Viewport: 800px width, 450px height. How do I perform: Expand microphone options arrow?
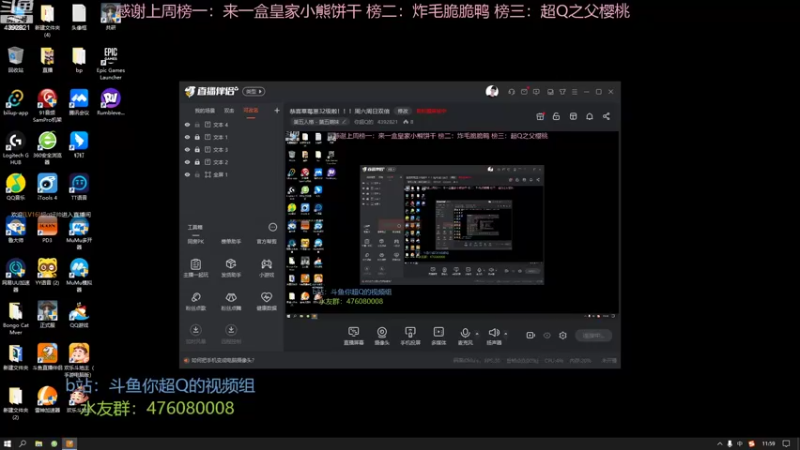(x=477, y=334)
